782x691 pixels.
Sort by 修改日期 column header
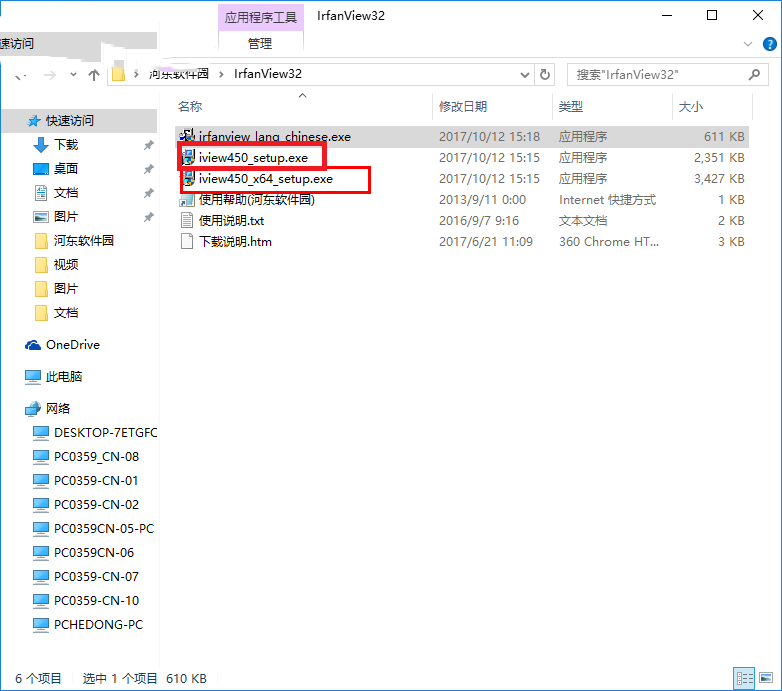click(462, 107)
